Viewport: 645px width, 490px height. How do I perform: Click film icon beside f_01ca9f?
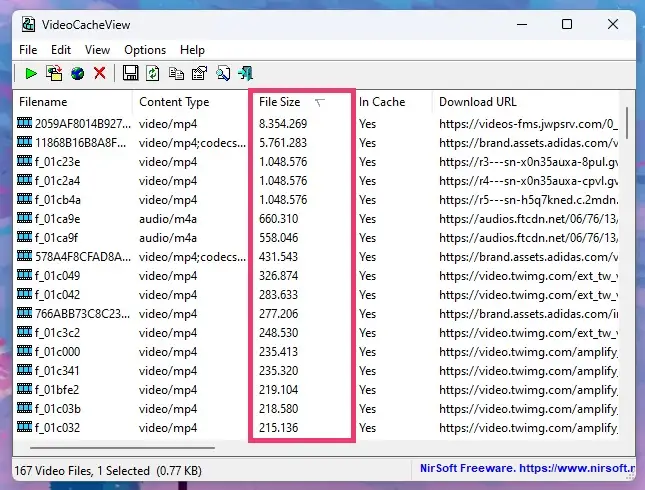24,237
